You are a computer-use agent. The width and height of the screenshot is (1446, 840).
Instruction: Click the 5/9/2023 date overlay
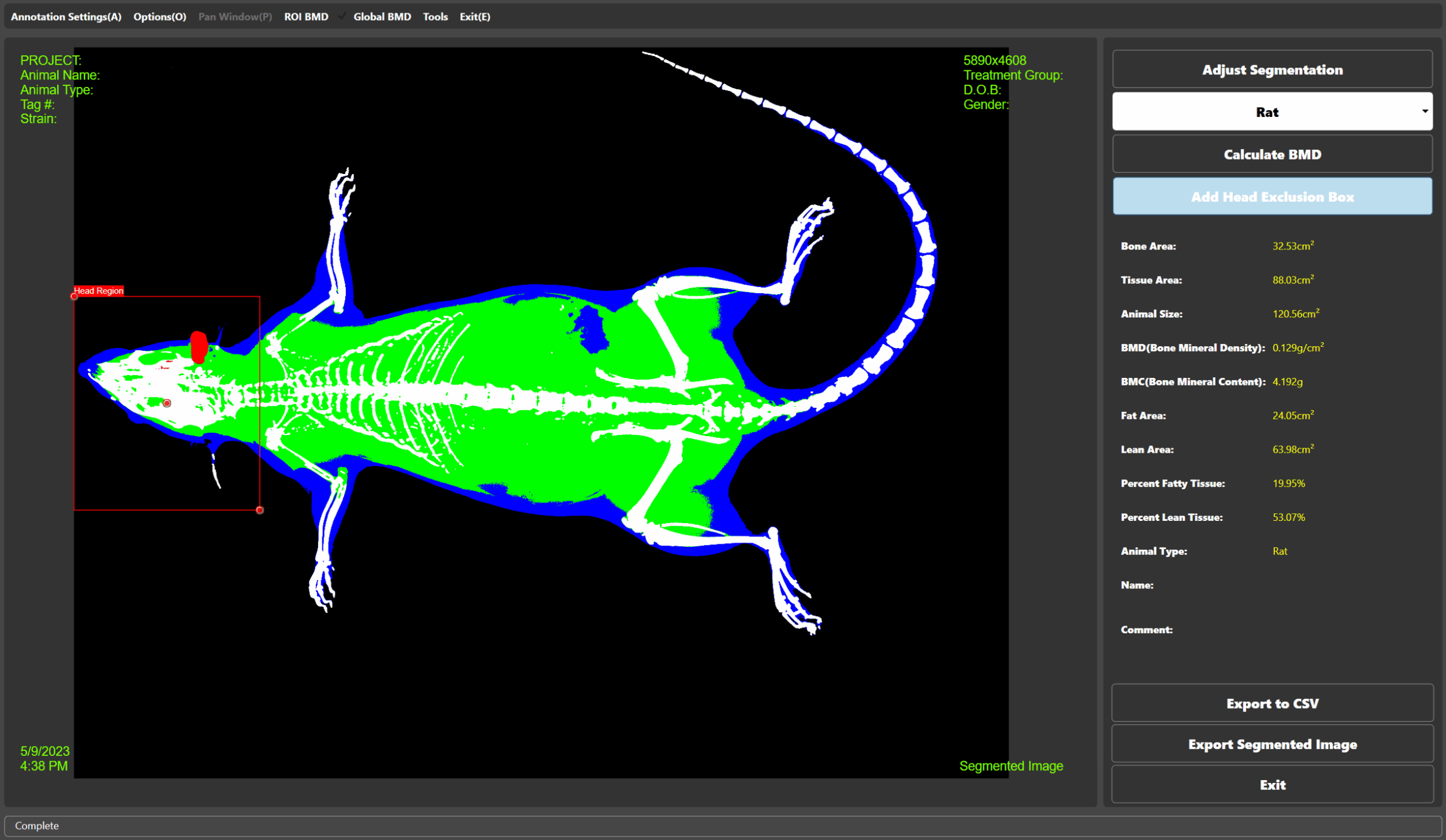tap(45, 751)
